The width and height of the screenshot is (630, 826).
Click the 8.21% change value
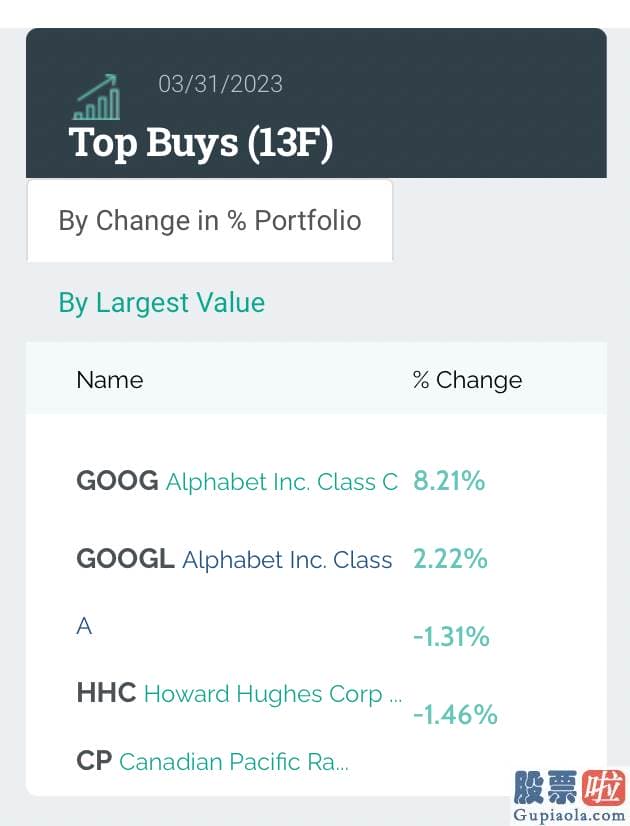[449, 480]
